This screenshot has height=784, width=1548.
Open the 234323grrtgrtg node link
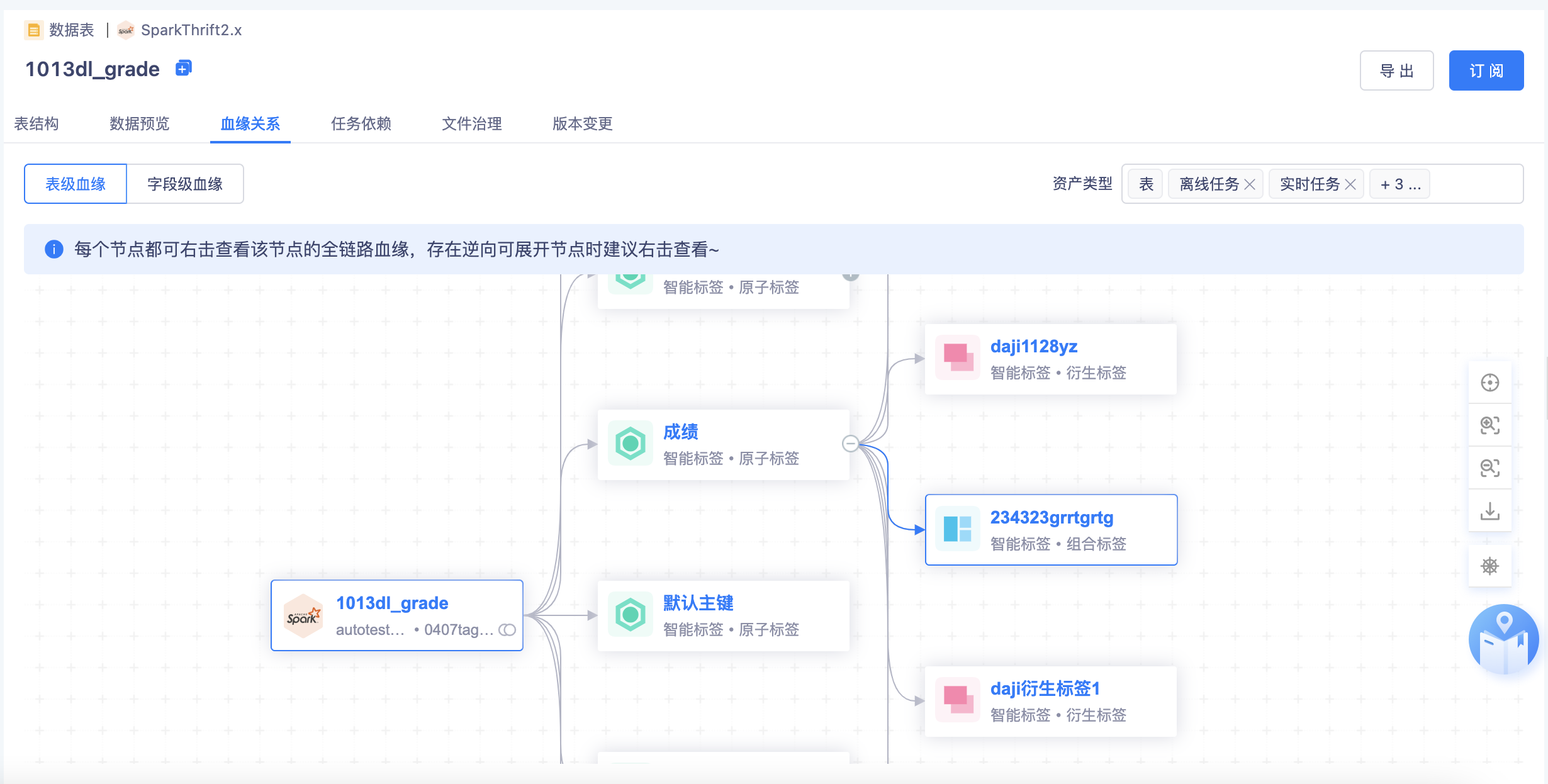[1052, 517]
